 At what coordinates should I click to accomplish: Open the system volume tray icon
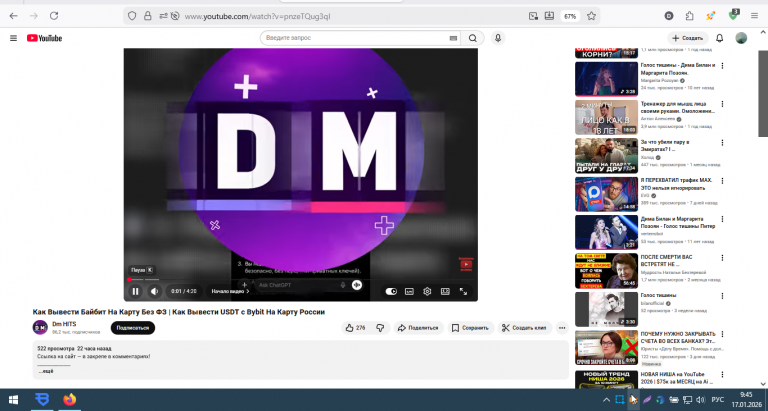[x=700, y=400]
